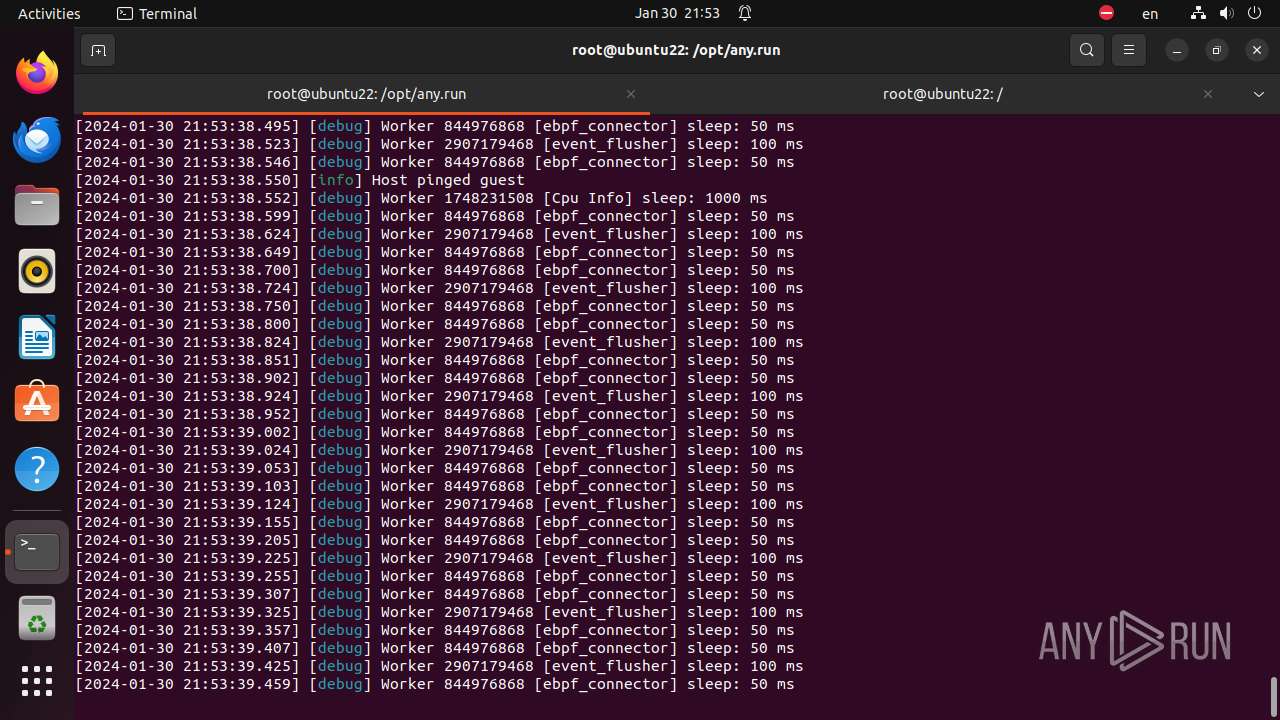Open the Trash

(37, 619)
